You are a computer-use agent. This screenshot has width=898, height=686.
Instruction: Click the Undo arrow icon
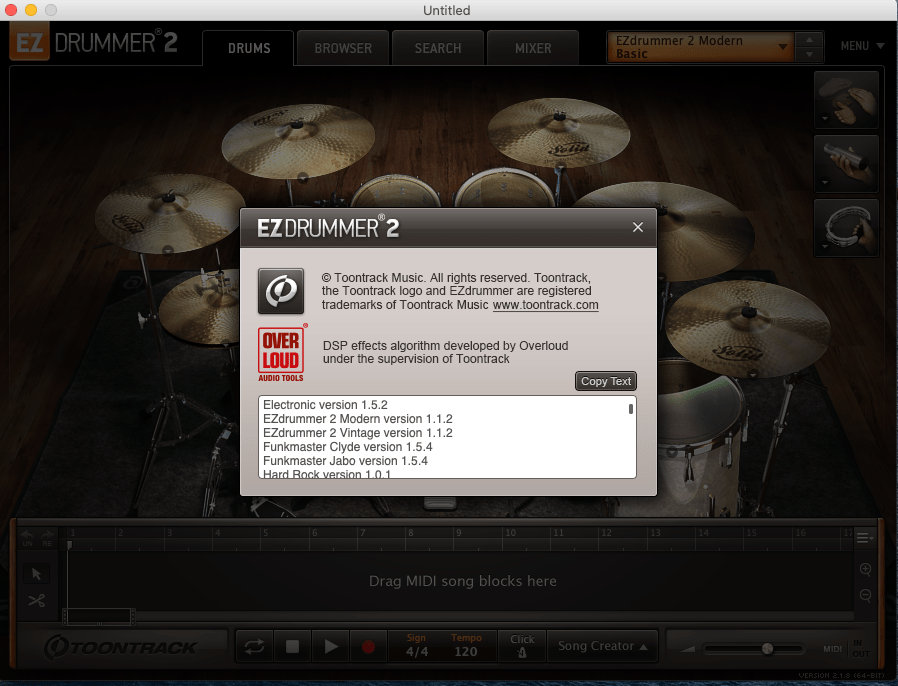[27, 537]
